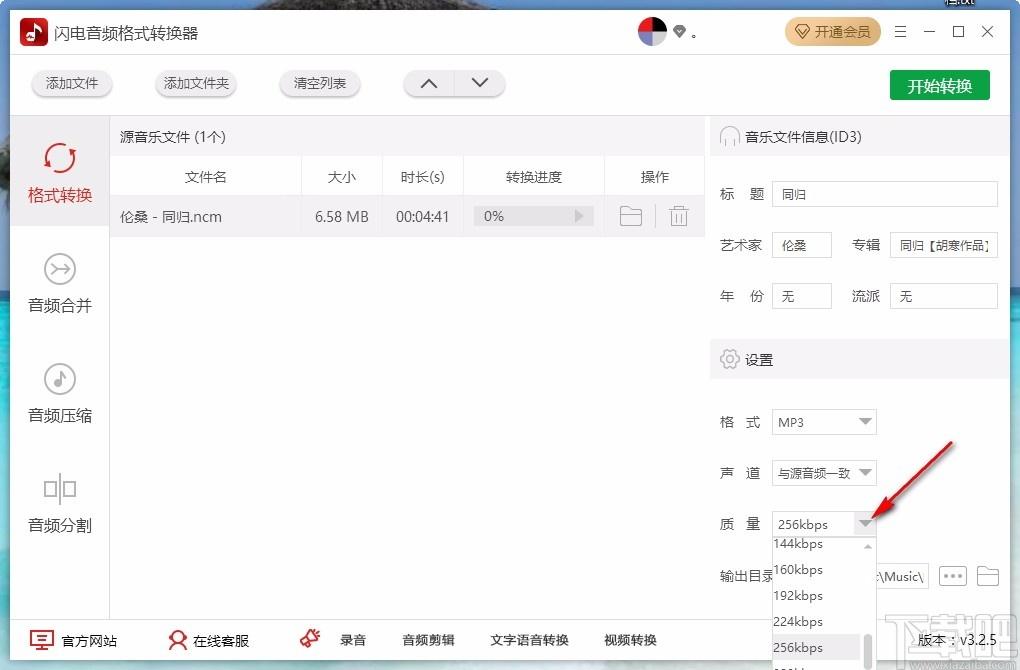Click the 年份 year field
1020x670 pixels.
[801, 296]
